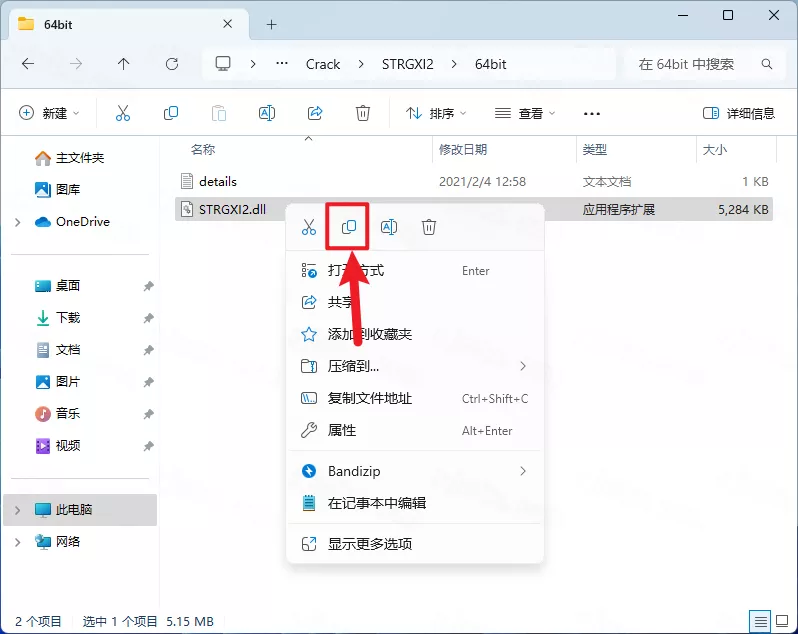Screen dimensions: 798x634
Task: Click the Refresh button in navigation bar
Action: (x=171, y=64)
